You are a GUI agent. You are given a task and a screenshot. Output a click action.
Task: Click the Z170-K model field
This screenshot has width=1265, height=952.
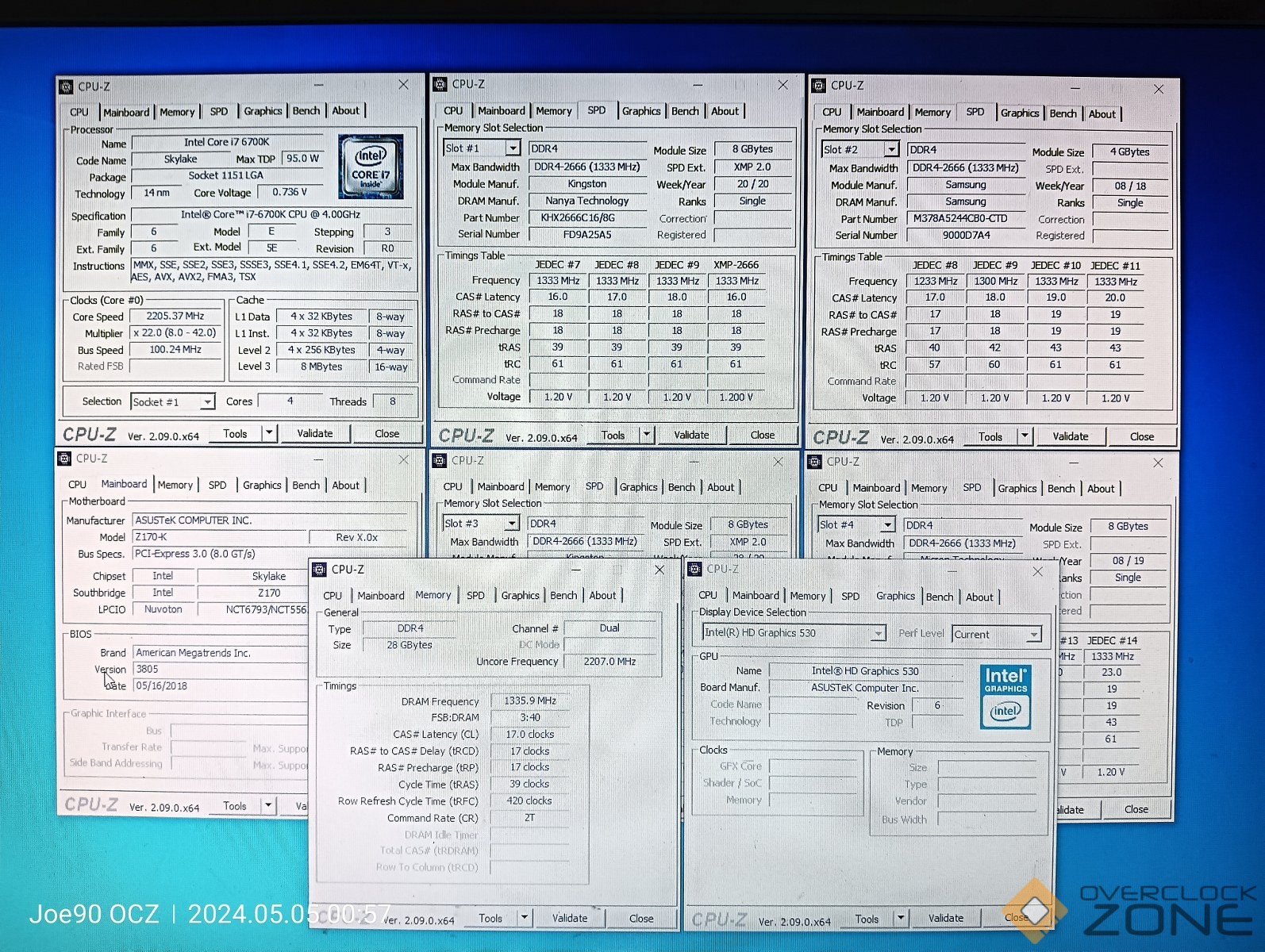[220, 537]
